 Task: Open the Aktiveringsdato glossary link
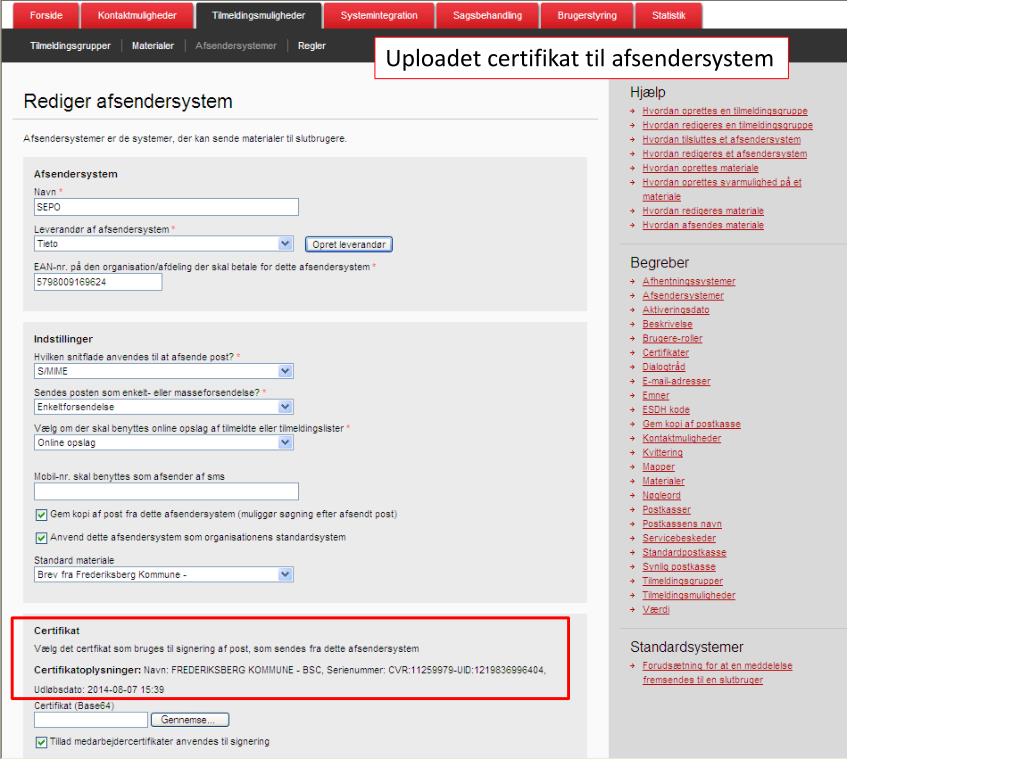tap(676, 310)
